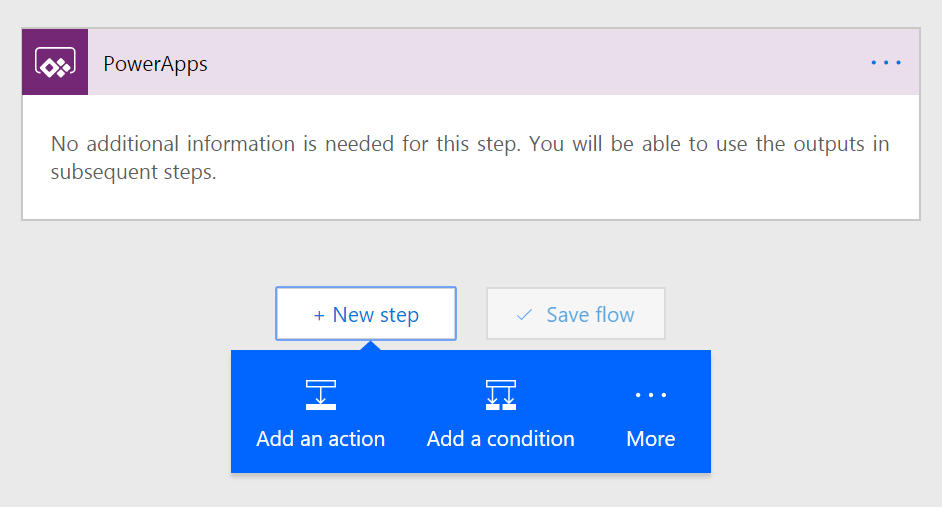Select the PowerApps step title text

coord(156,64)
